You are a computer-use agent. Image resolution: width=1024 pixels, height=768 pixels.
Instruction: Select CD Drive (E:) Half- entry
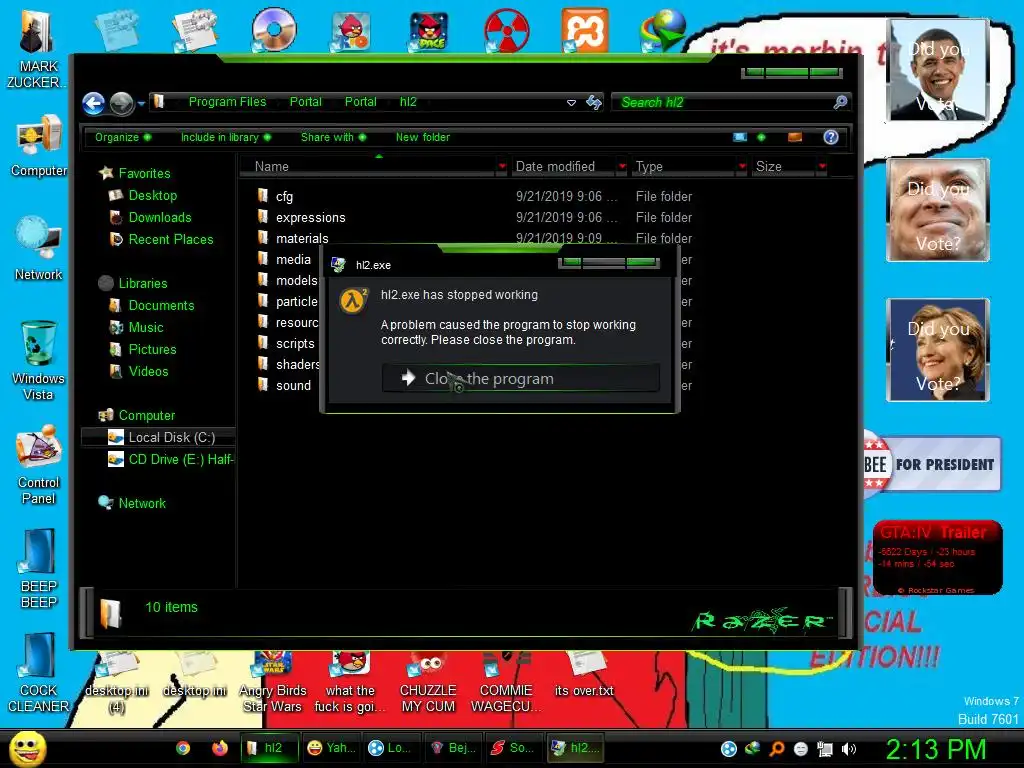tap(171, 460)
